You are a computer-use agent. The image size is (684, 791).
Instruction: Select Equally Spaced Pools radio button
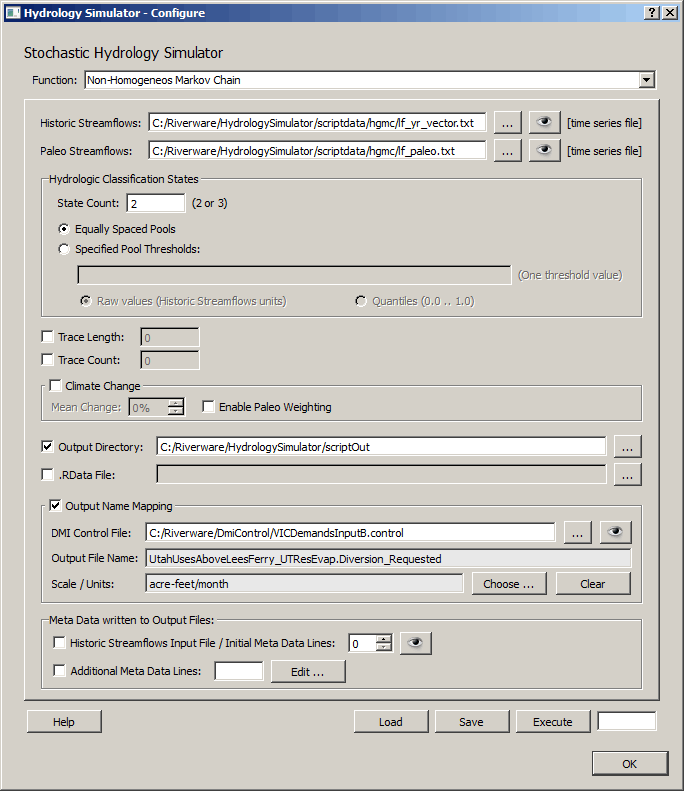click(x=64, y=229)
